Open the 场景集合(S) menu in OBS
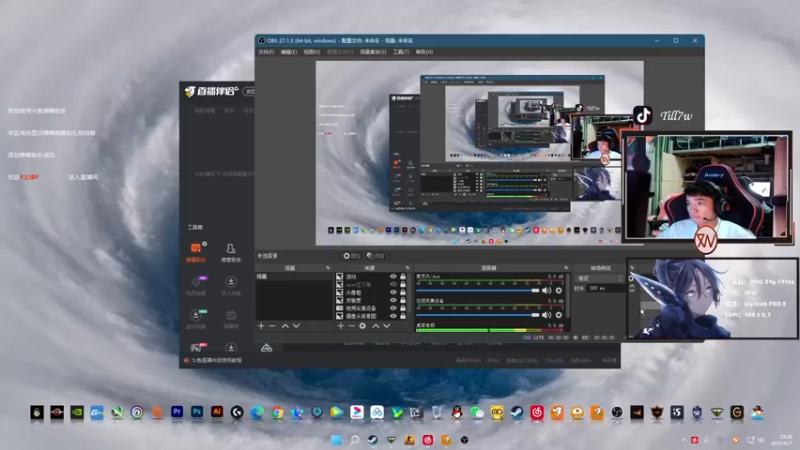The height and width of the screenshot is (450, 800). pyautogui.click(x=373, y=52)
